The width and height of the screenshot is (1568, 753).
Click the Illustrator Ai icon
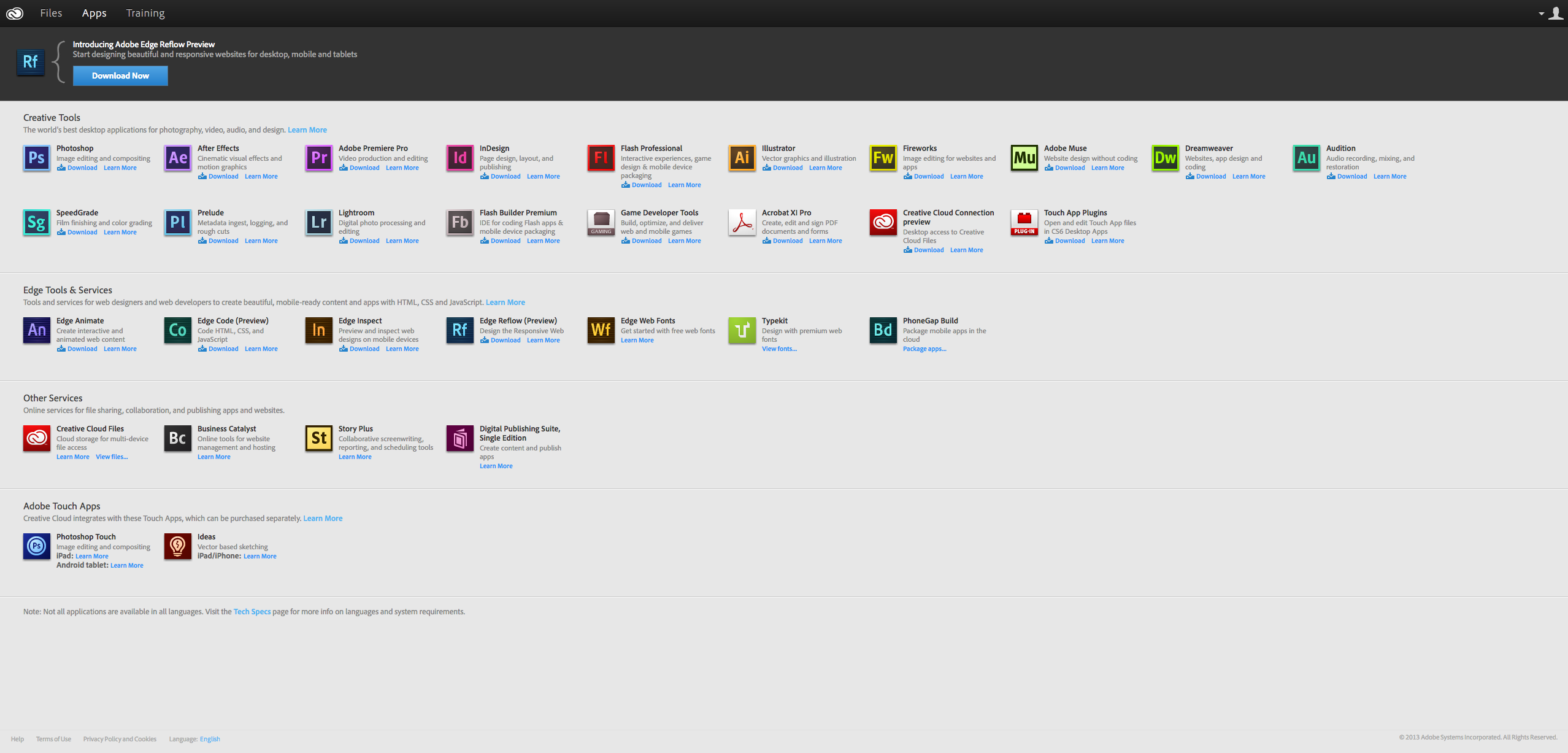742,158
